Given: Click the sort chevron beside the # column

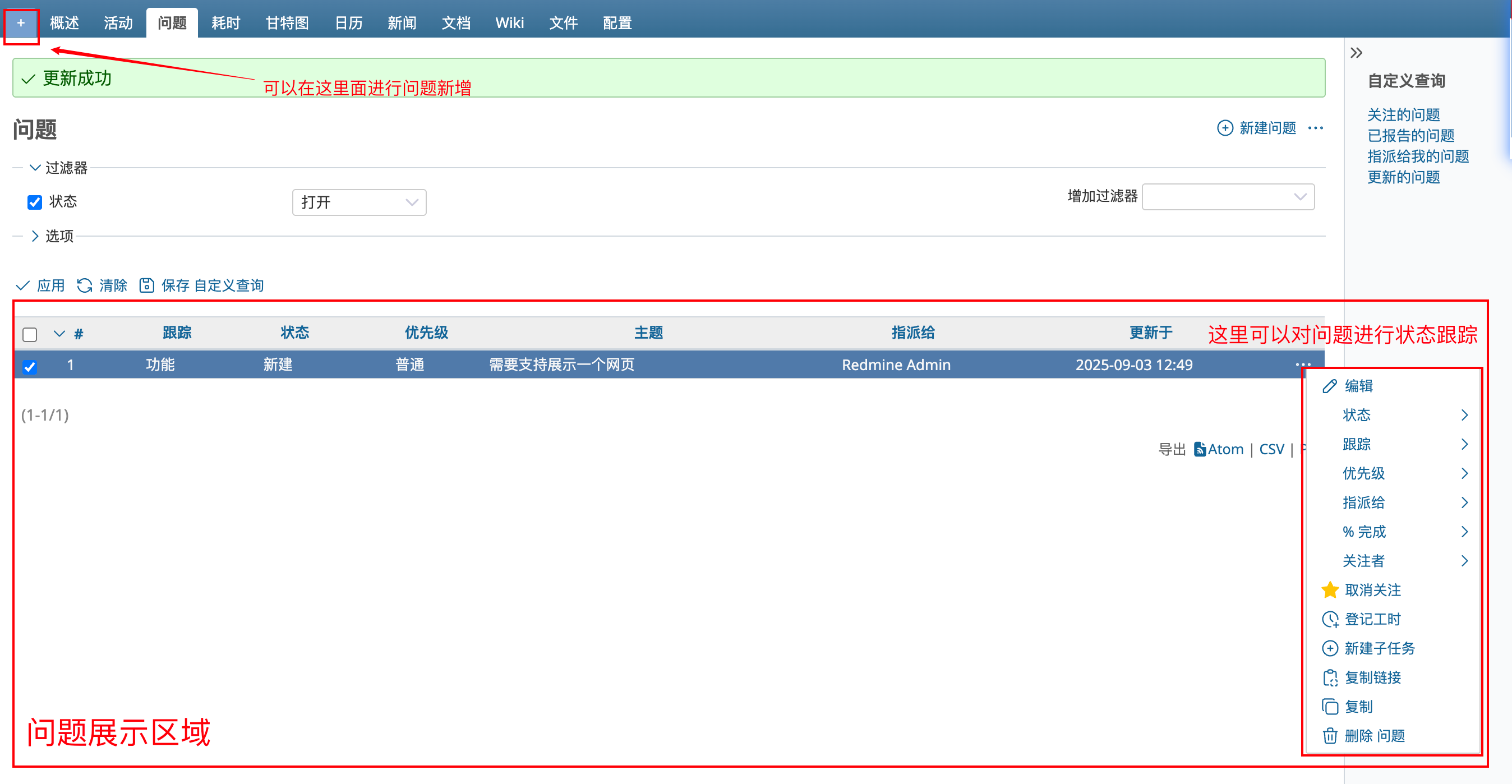Looking at the screenshot, I should pos(59,334).
